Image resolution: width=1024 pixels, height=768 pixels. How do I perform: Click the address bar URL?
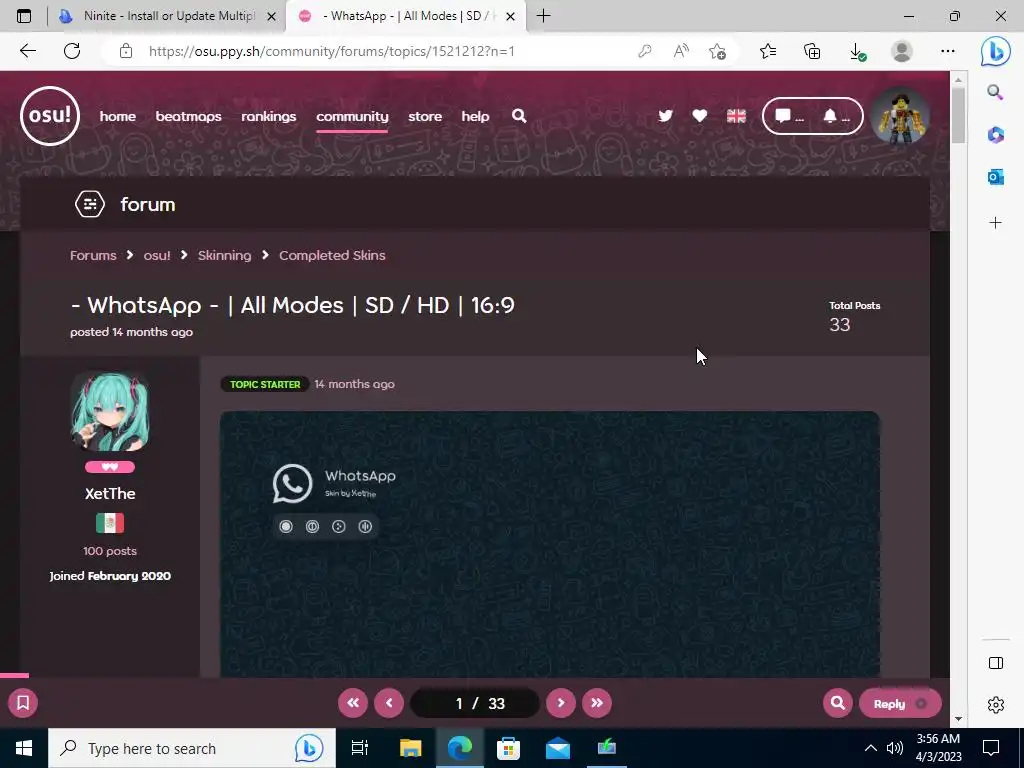(332, 51)
